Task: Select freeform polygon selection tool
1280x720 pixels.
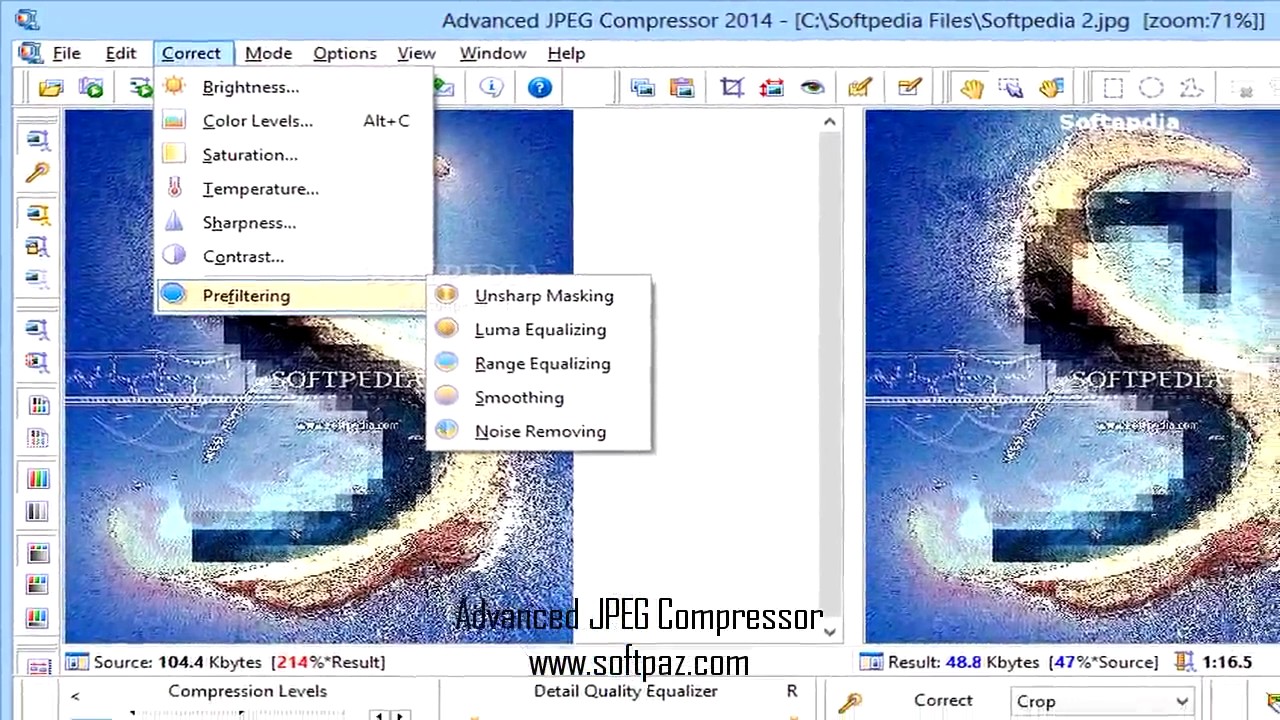Action: click(x=1191, y=88)
